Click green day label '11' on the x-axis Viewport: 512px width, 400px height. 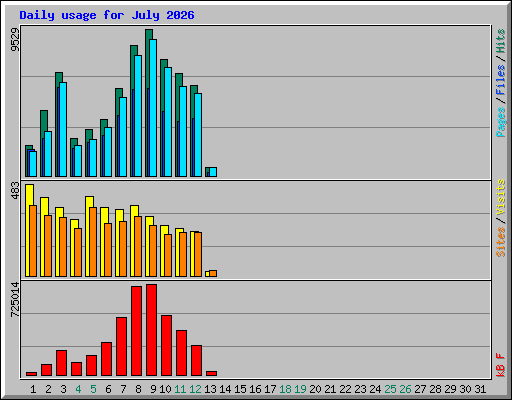180,389
